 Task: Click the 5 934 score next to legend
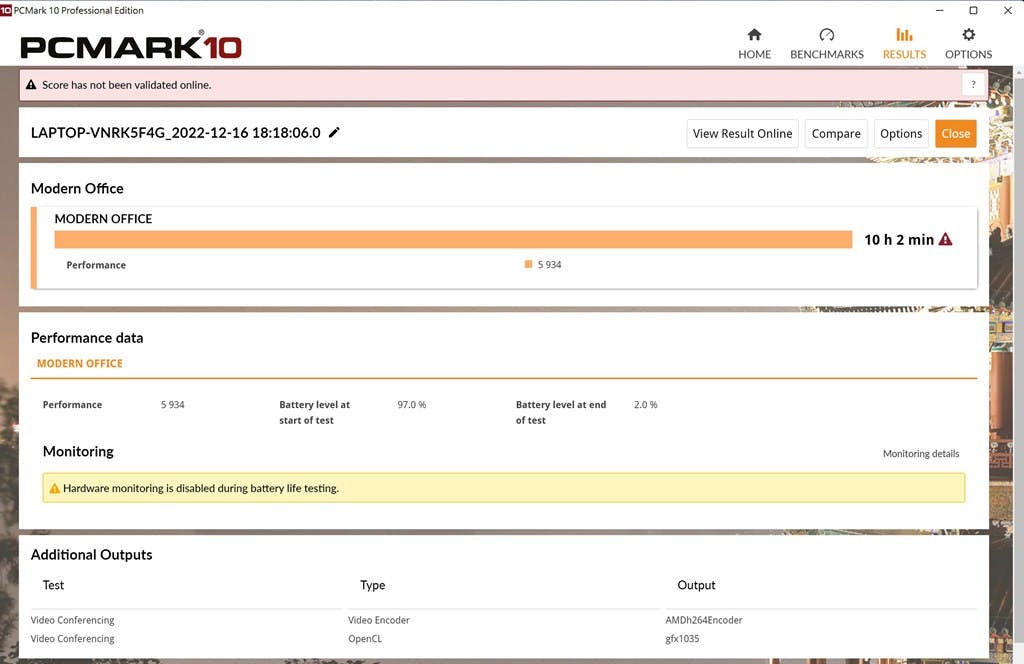[549, 264]
